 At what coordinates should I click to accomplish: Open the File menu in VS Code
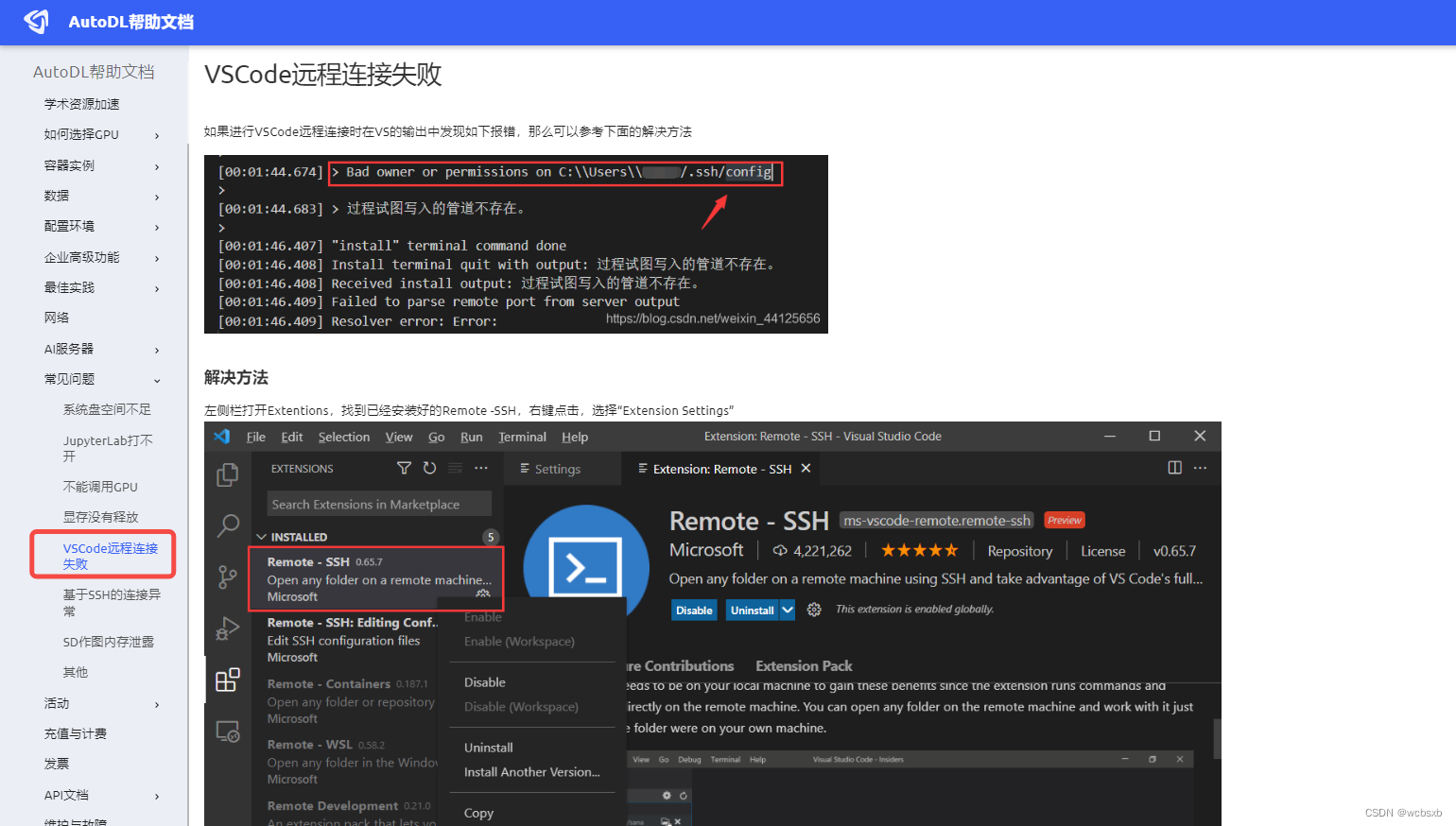pyautogui.click(x=255, y=437)
